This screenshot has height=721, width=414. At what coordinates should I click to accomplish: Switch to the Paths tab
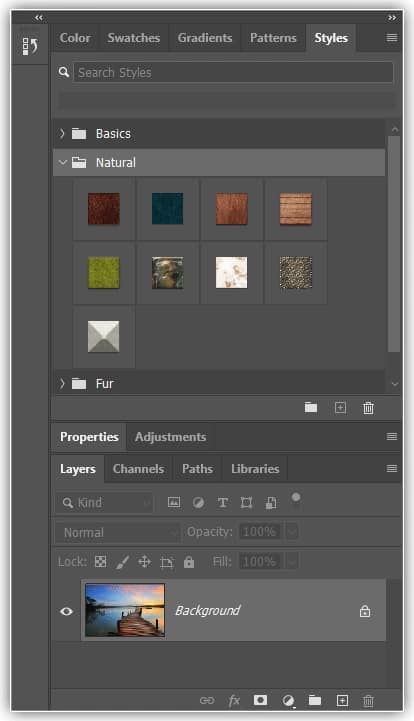(x=197, y=469)
